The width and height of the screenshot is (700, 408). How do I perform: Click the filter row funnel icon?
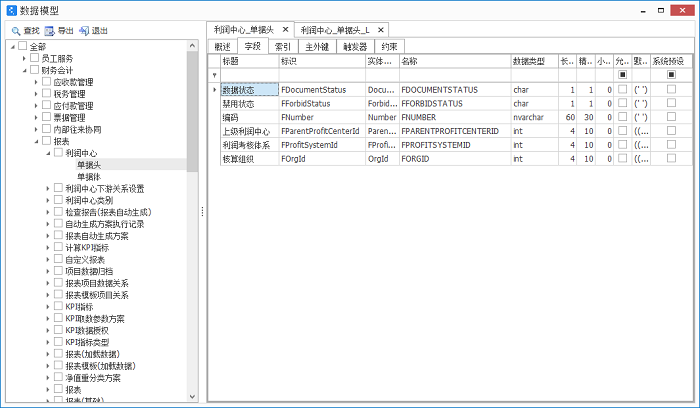(214, 75)
